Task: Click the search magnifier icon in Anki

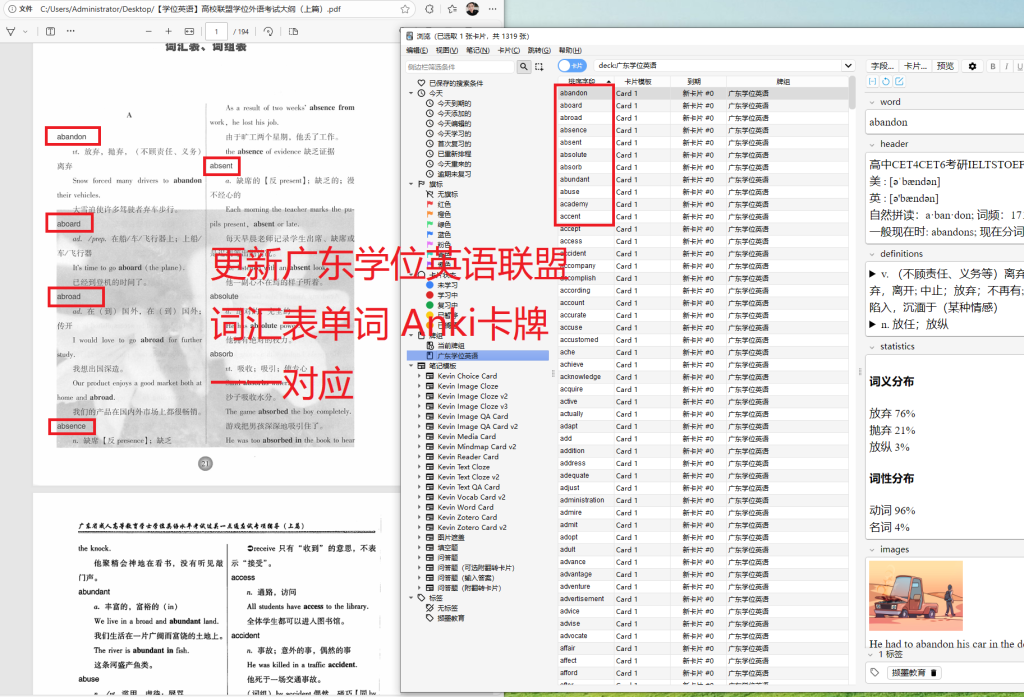Action: pos(522,66)
